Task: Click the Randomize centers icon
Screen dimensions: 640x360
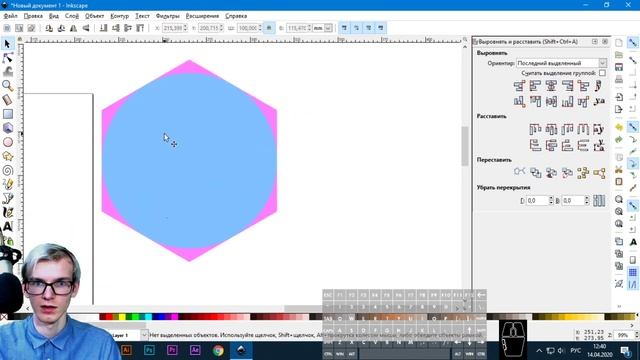Action: [583, 173]
